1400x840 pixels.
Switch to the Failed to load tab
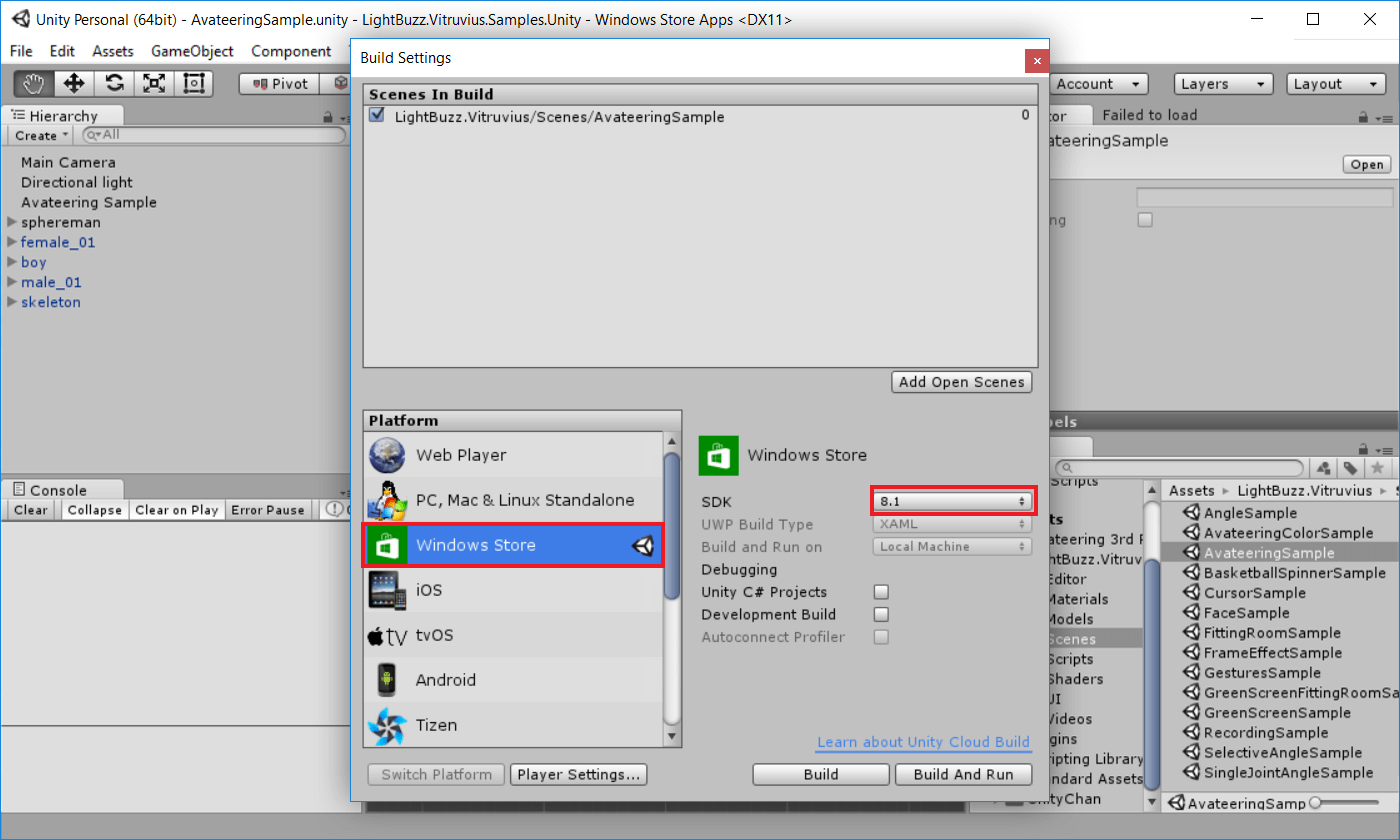click(1149, 115)
